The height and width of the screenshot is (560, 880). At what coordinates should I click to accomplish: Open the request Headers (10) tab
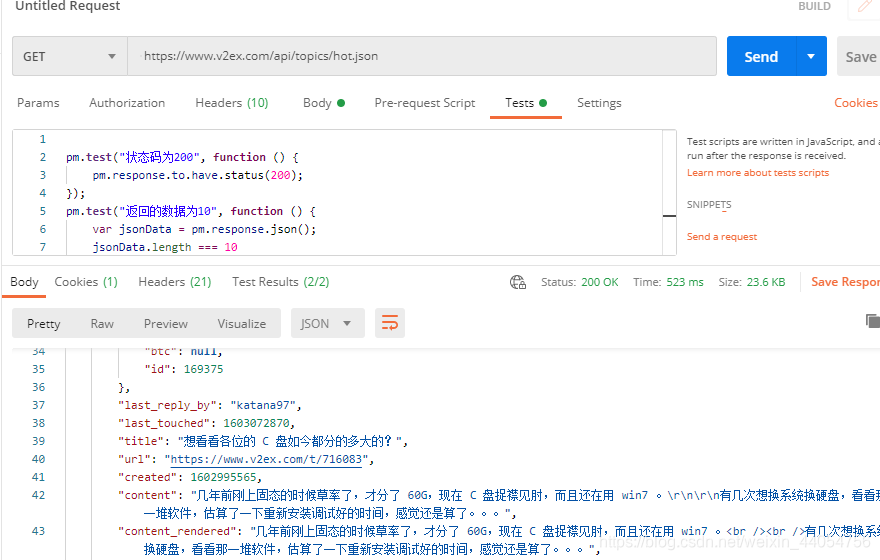pyautogui.click(x=232, y=103)
